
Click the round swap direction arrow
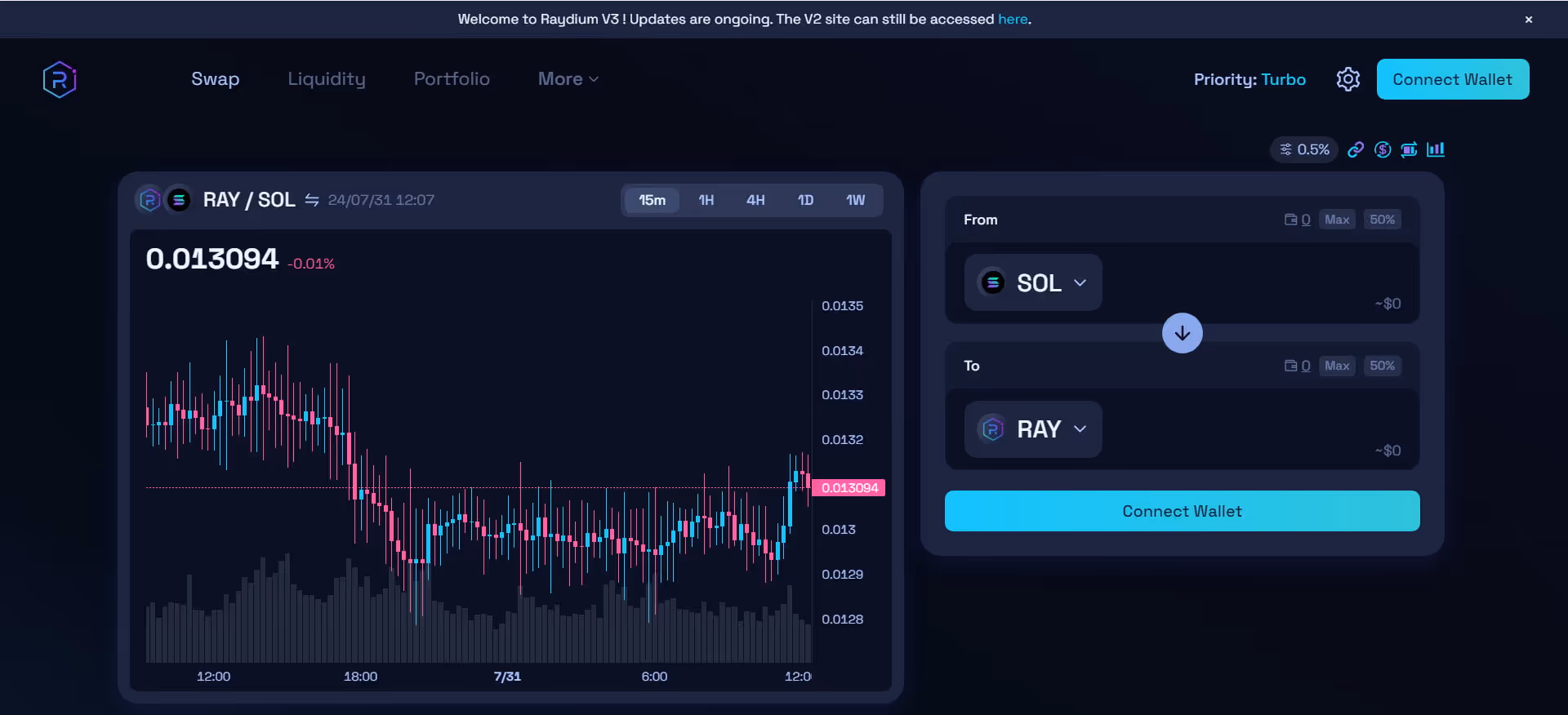pos(1182,333)
